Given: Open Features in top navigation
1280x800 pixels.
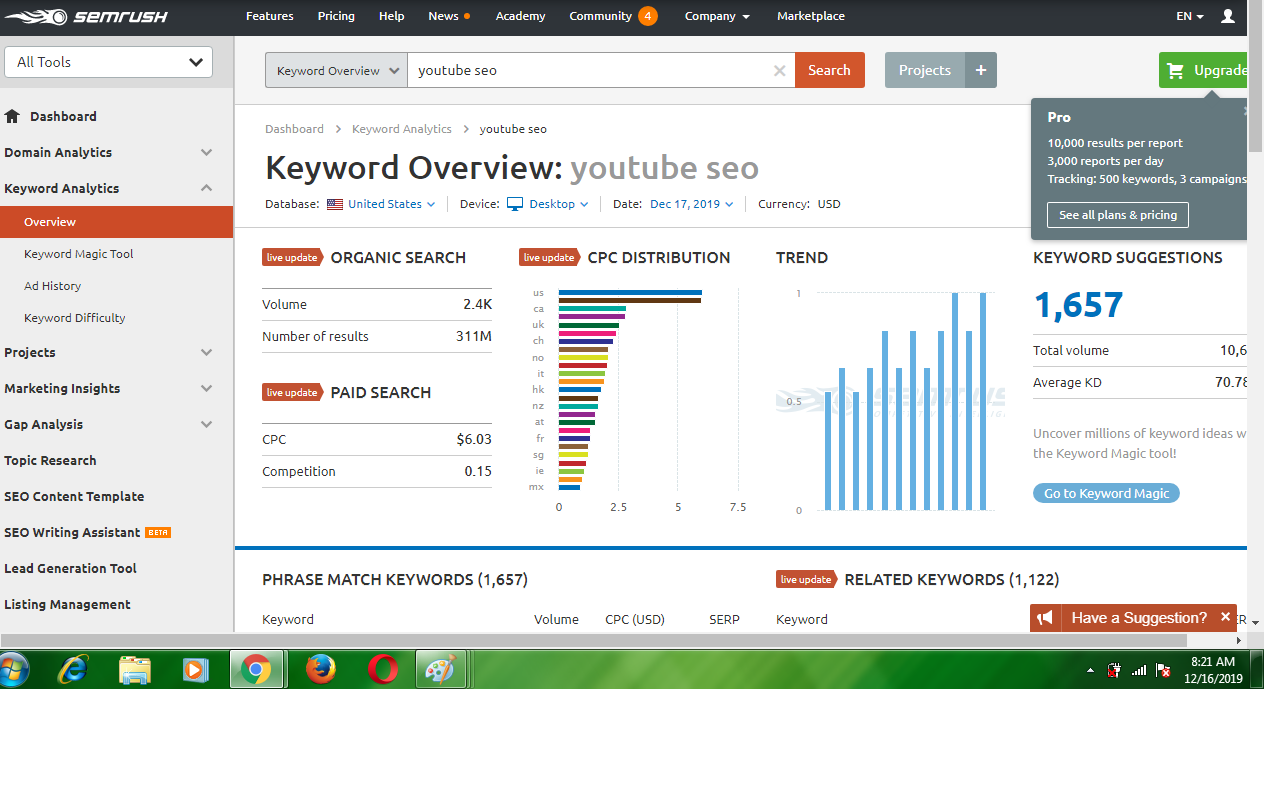Looking at the screenshot, I should (x=270, y=16).
